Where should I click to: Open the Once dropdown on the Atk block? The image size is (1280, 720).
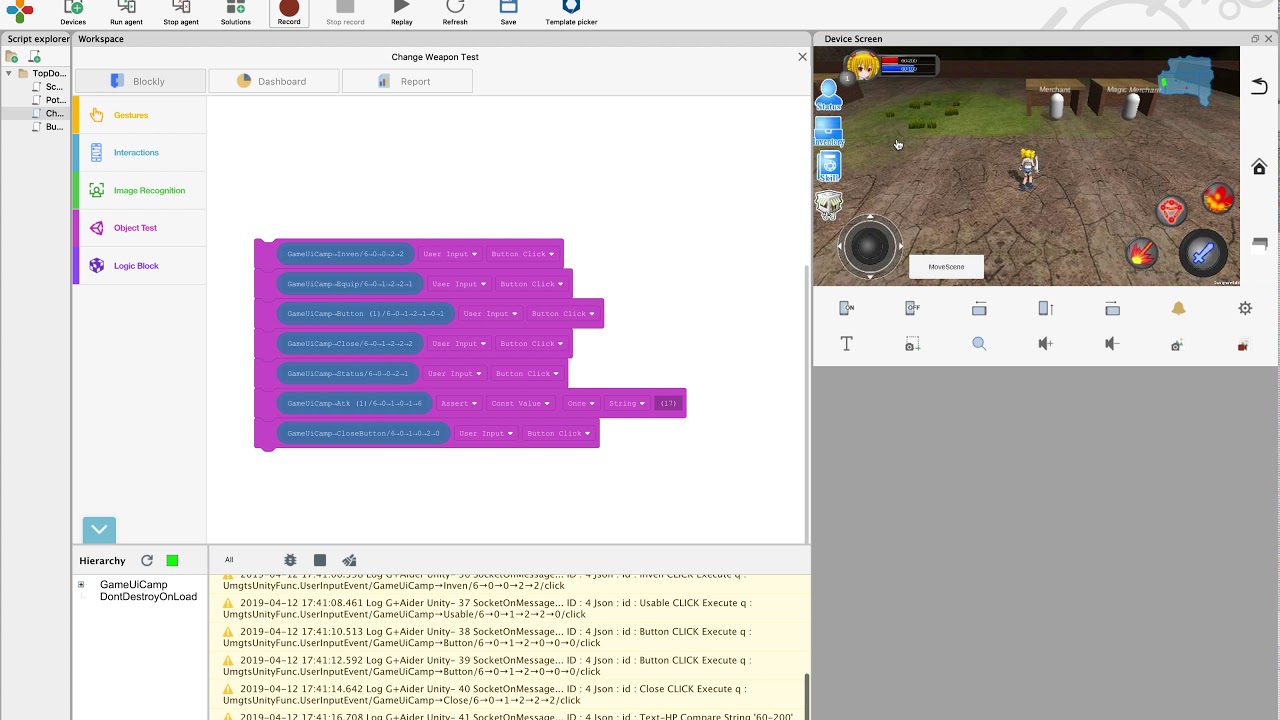[581, 404]
